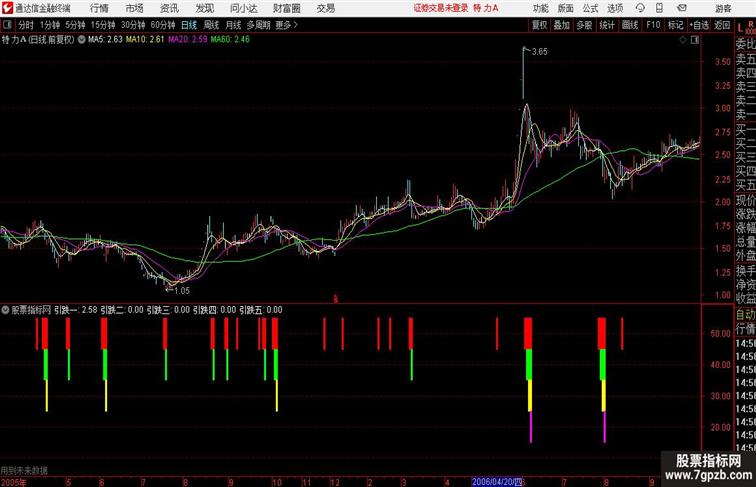Viewport: 756px width, 487px height.
Task: Switch to the 30分钟 period tab
Action: [x=133, y=25]
